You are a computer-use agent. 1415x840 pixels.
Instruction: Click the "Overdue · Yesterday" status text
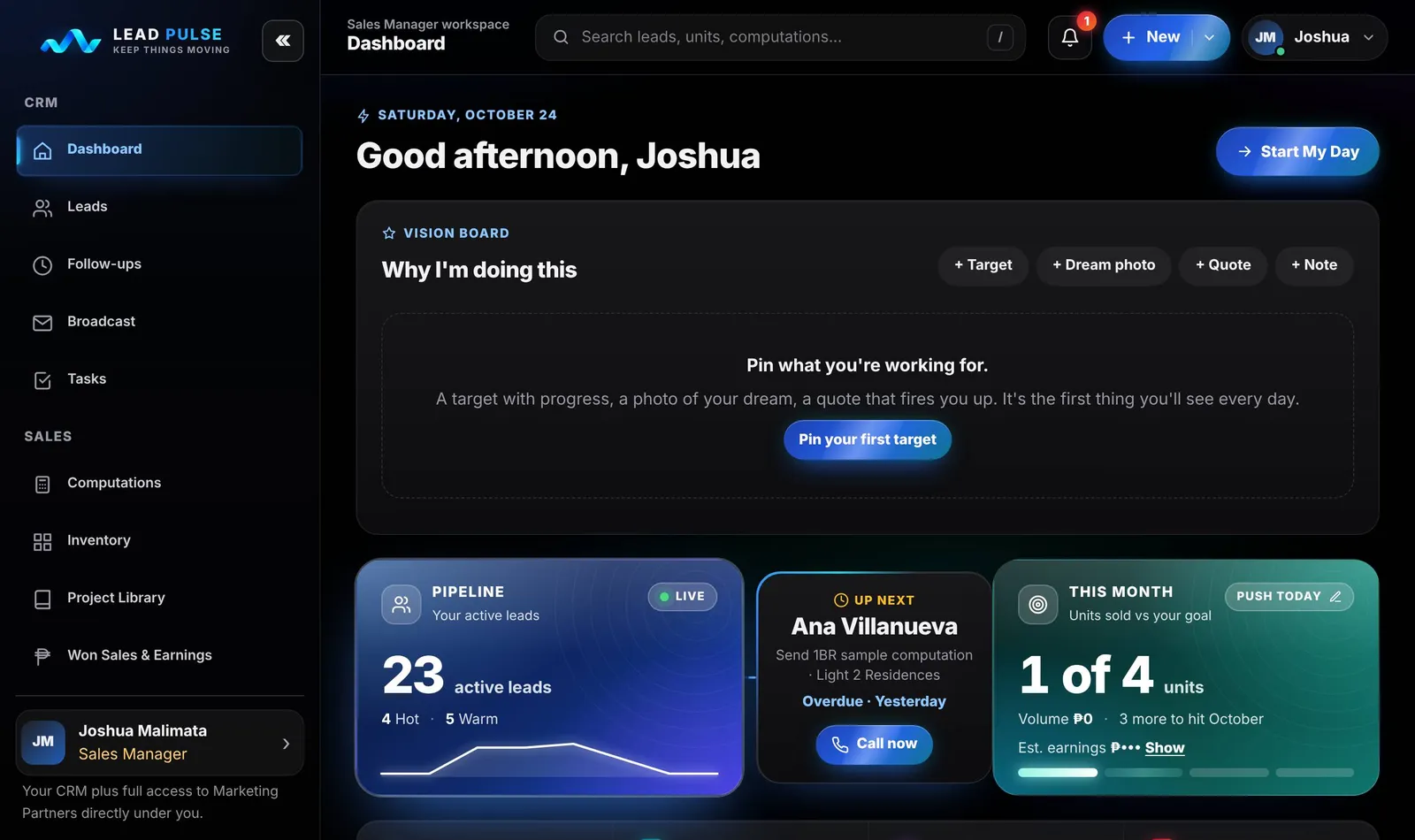click(x=874, y=702)
